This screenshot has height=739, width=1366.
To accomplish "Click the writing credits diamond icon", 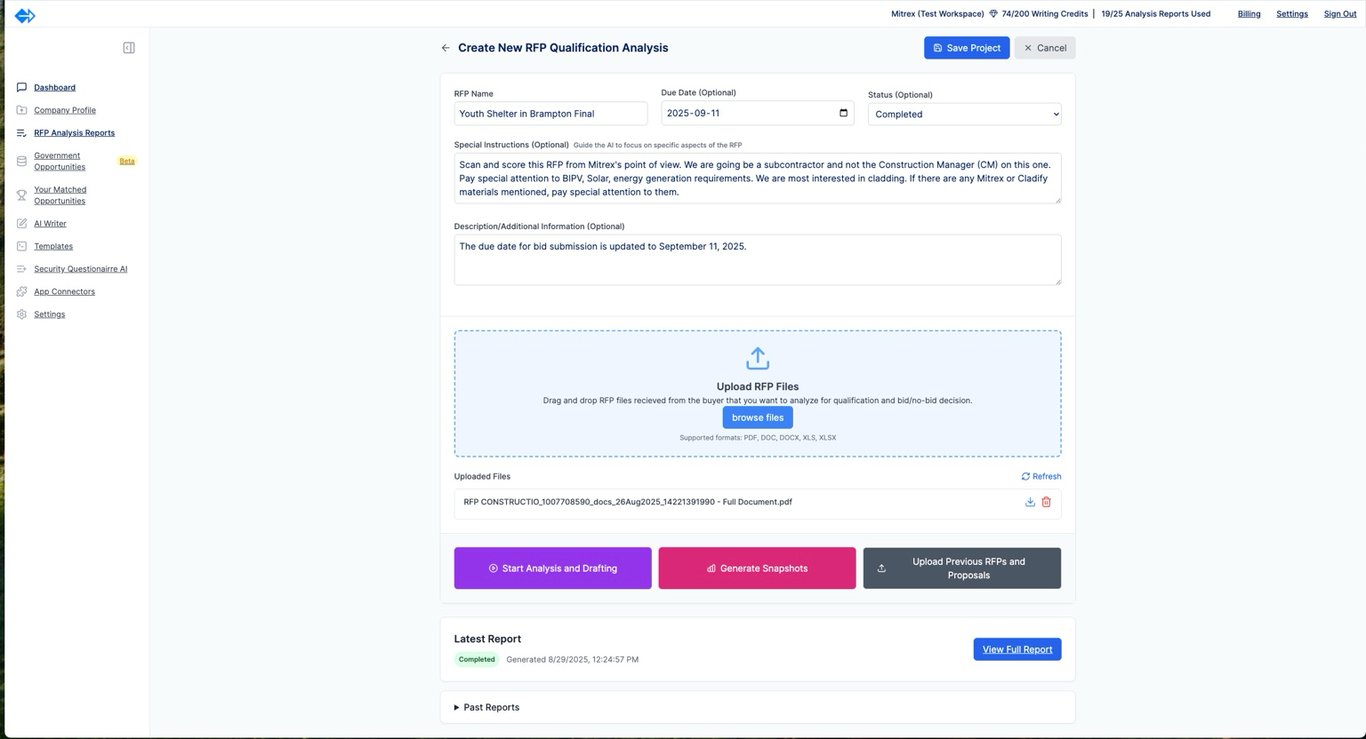I will click(x=993, y=14).
